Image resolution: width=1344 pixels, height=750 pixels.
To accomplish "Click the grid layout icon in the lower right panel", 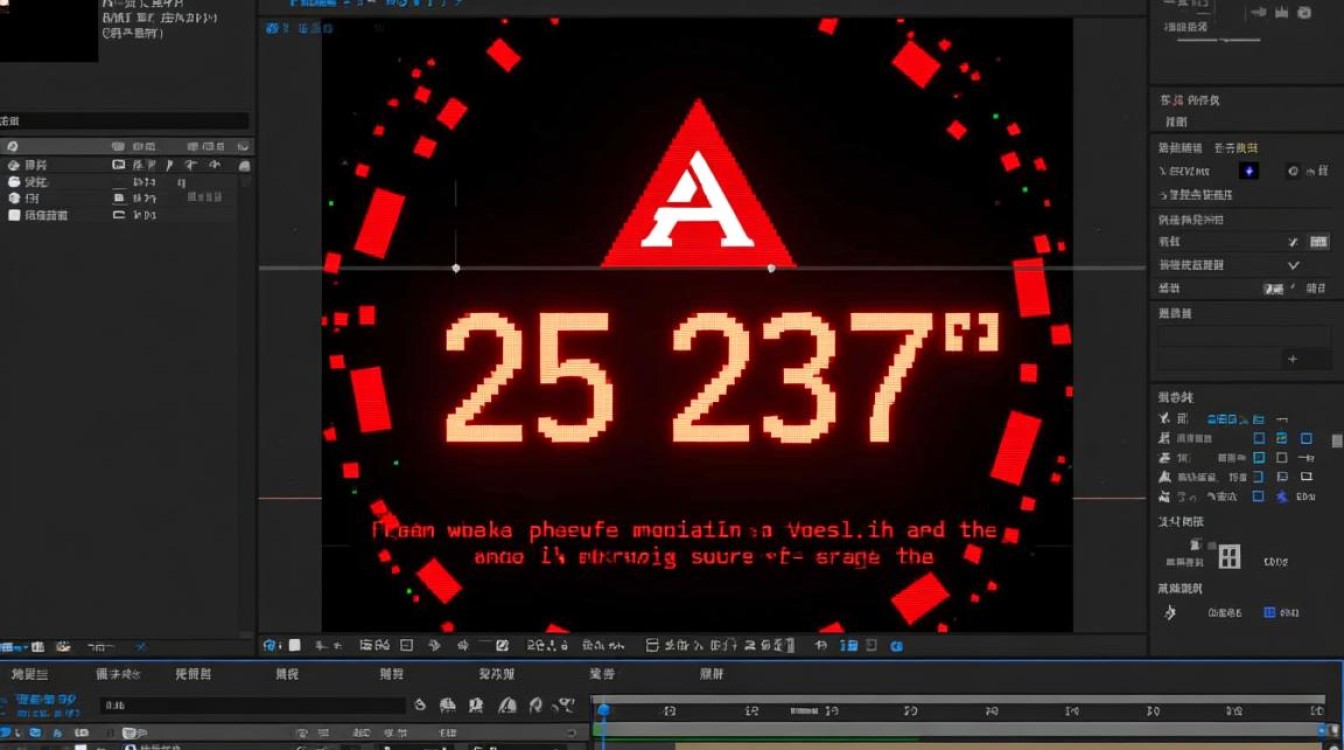I will (1229, 557).
